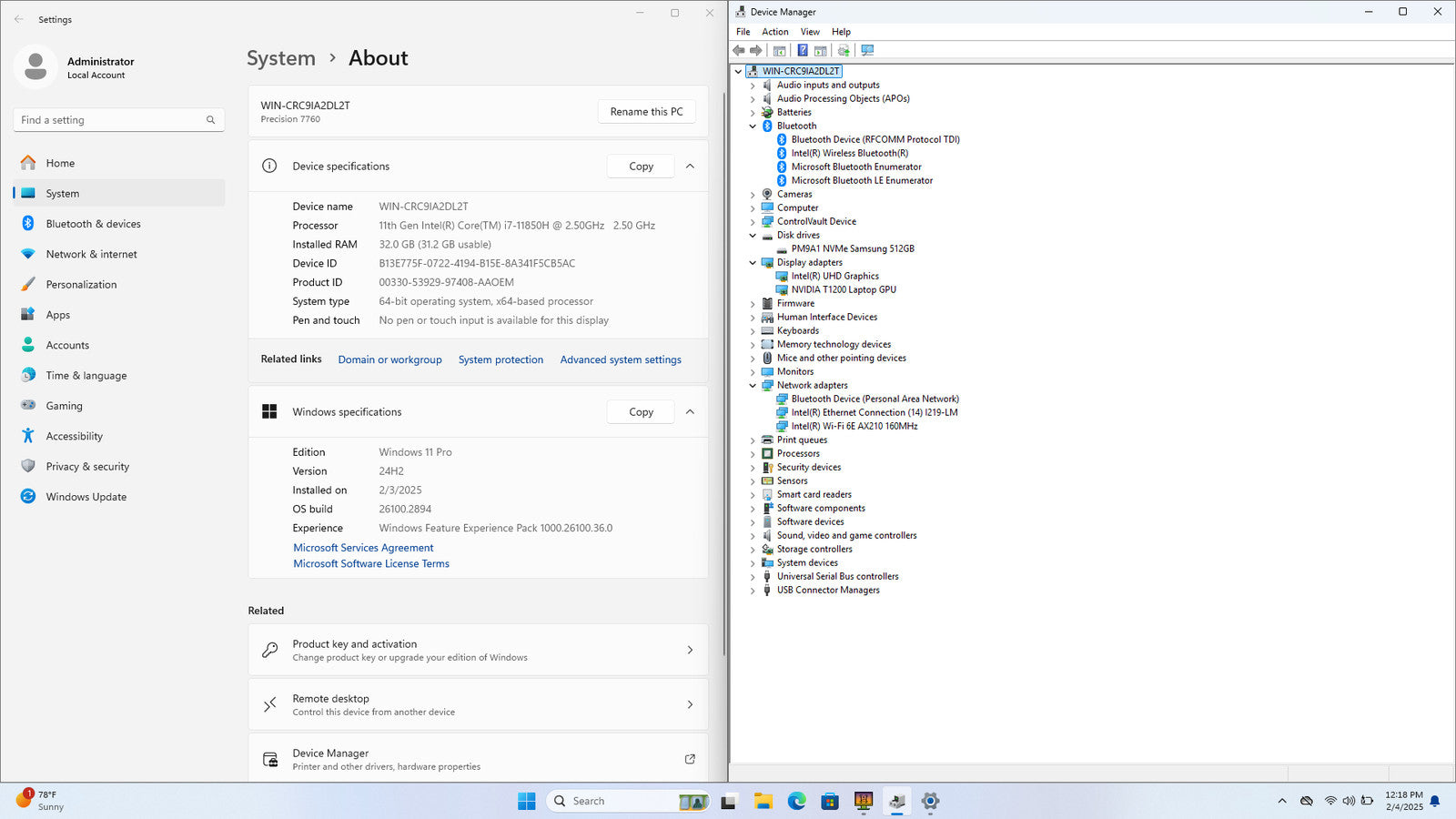Screen dimensions: 1456x819
Task: Open Windows Update in Settings sidebar
Action: pyautogui.click(x=119, y=497)
